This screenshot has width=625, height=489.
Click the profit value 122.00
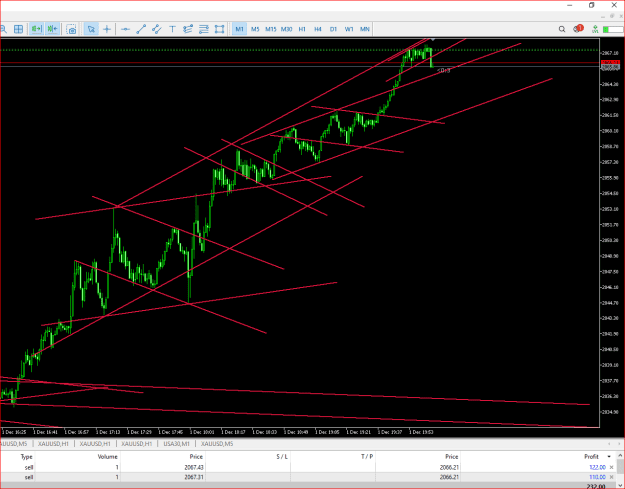click(x=597, y=467)
